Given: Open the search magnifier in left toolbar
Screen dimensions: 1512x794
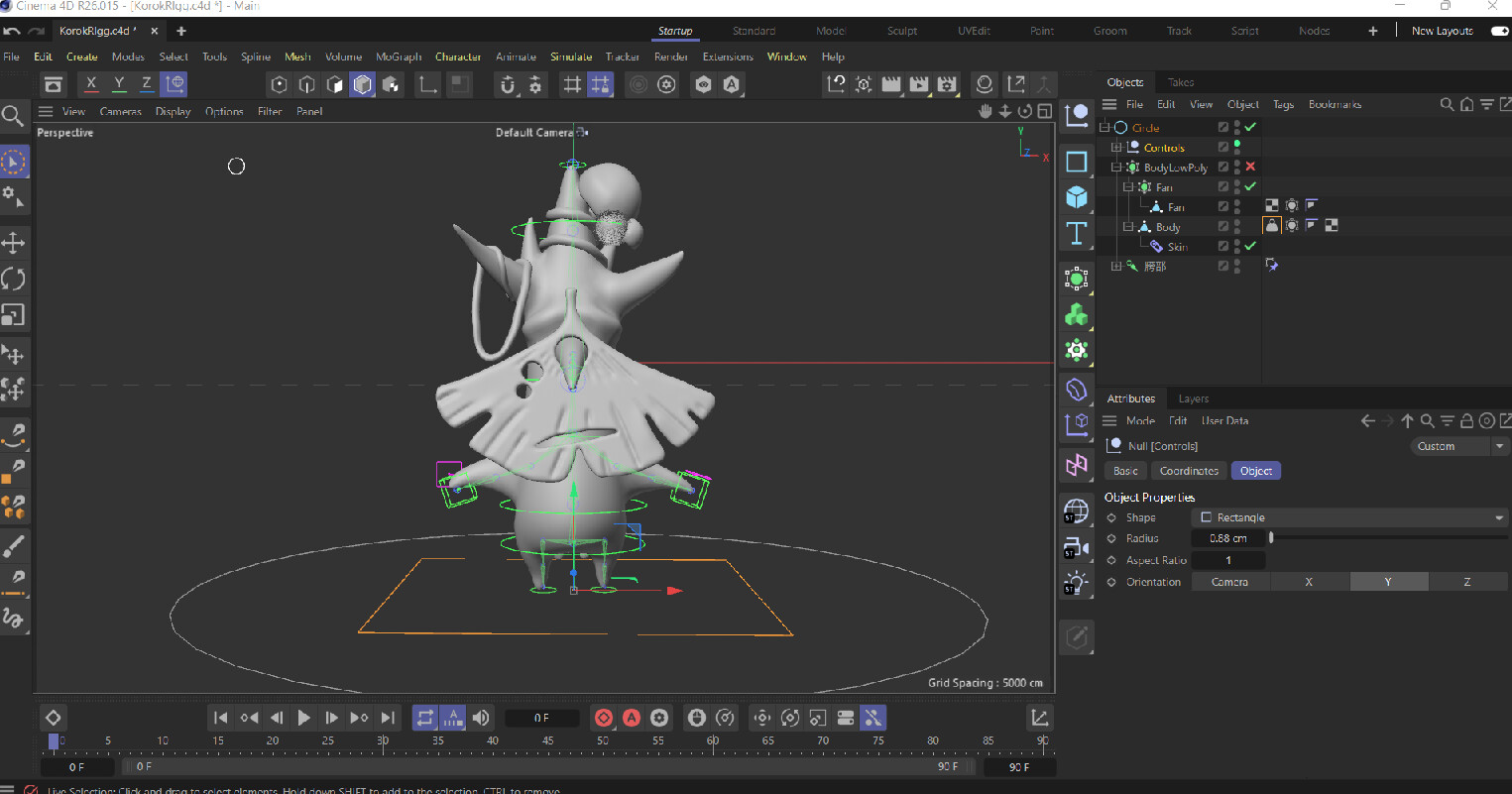Looking at the screenshot, I should [x=13, y=117].
